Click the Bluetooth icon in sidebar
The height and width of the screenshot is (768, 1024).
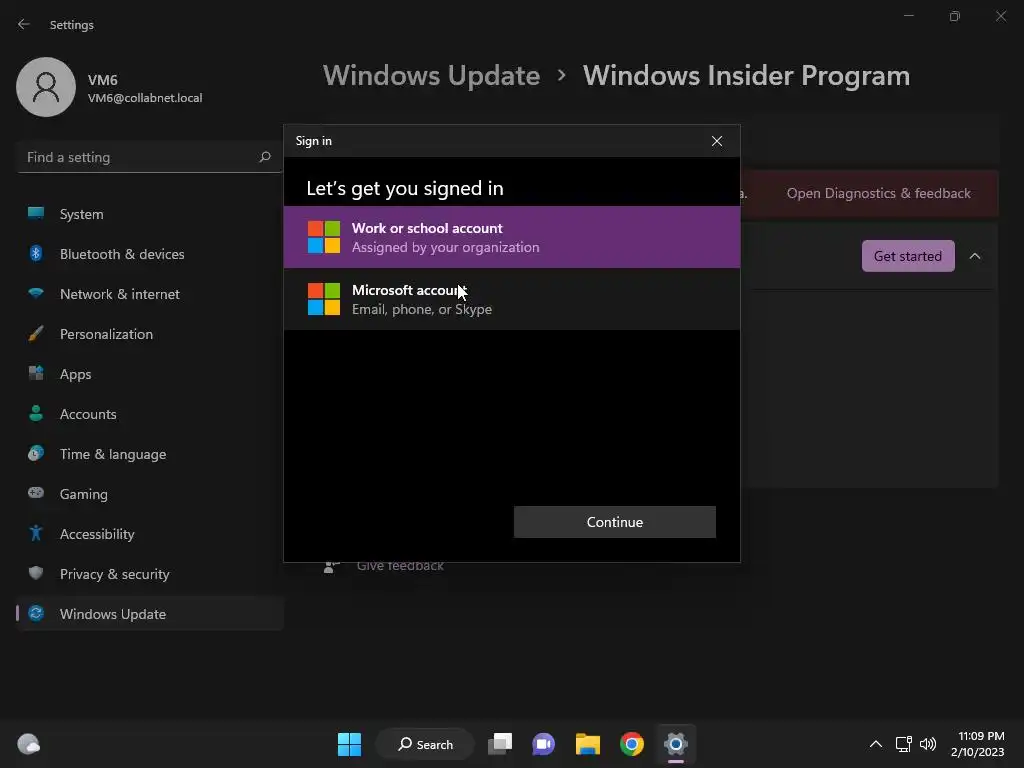36,253
